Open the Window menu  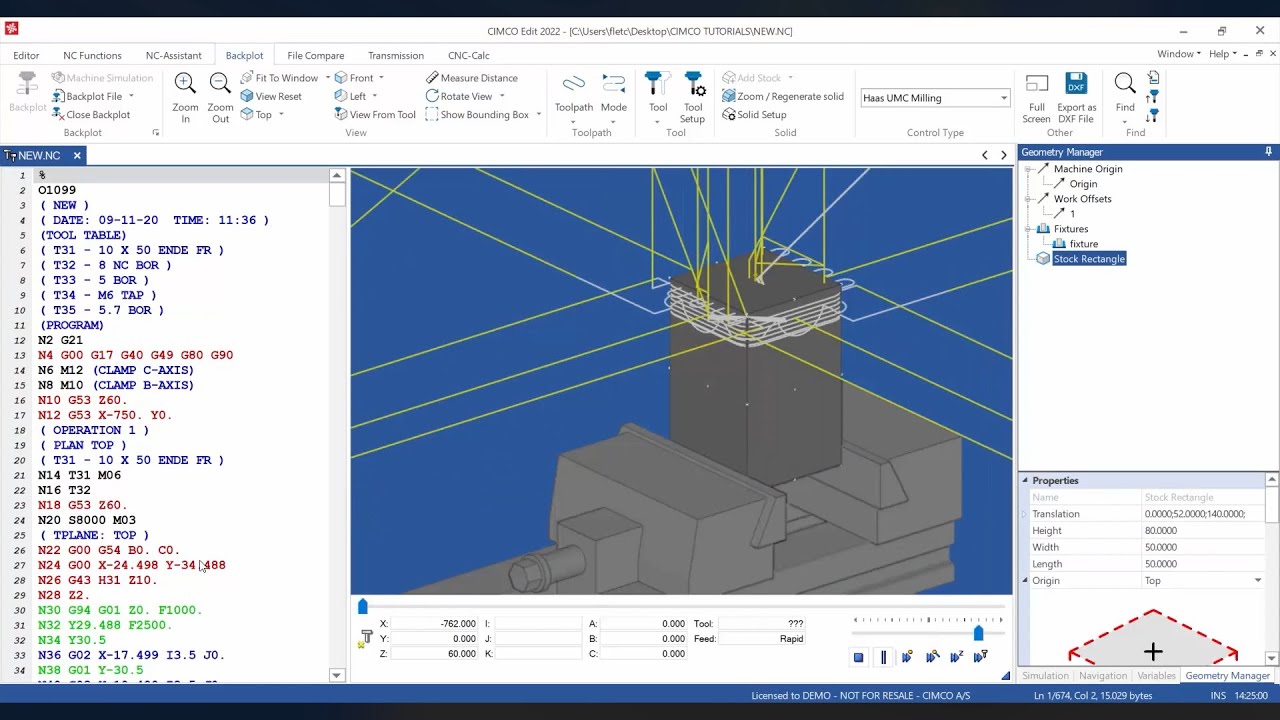click(1179, 54)
